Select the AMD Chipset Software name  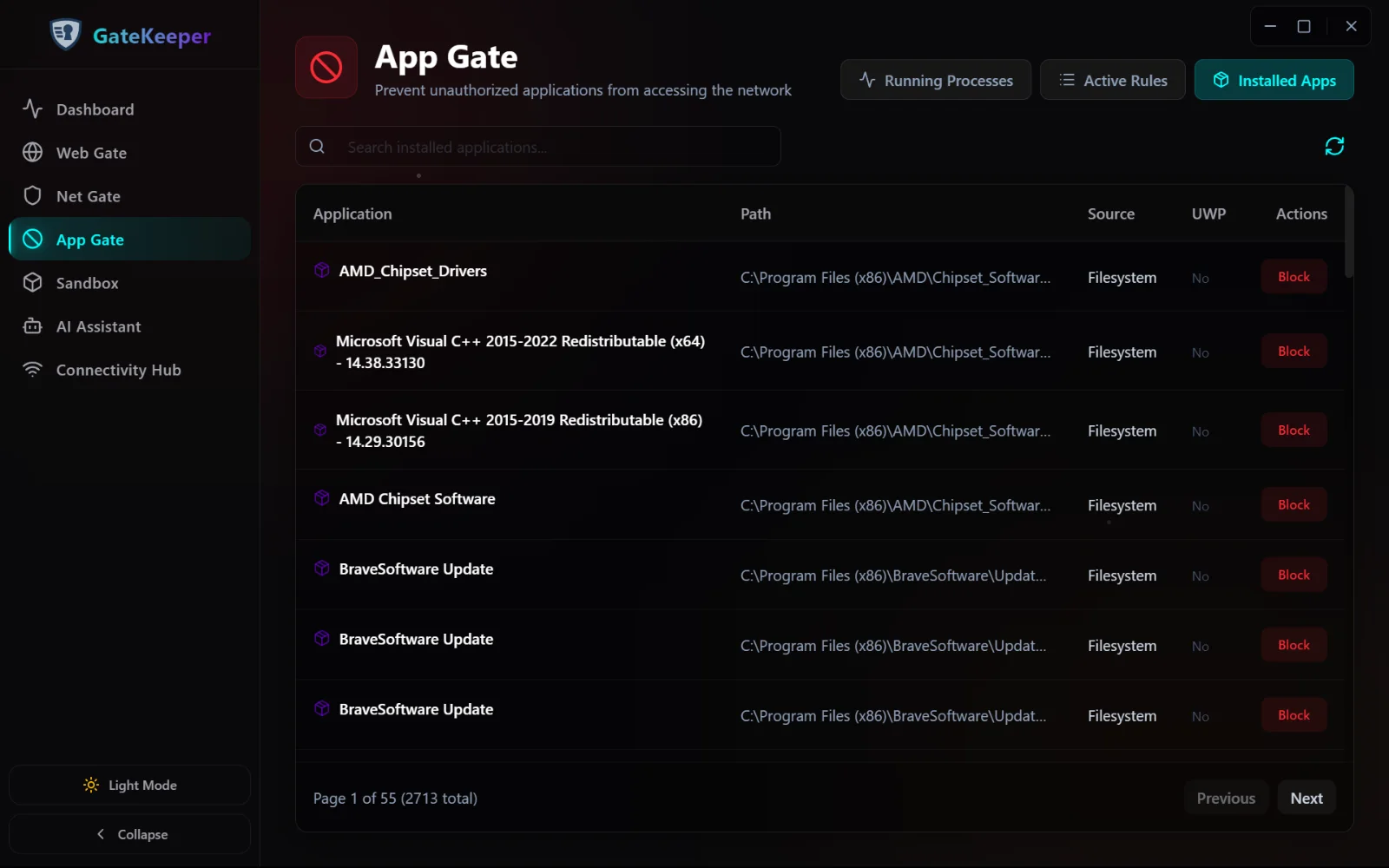click(417, 498)
